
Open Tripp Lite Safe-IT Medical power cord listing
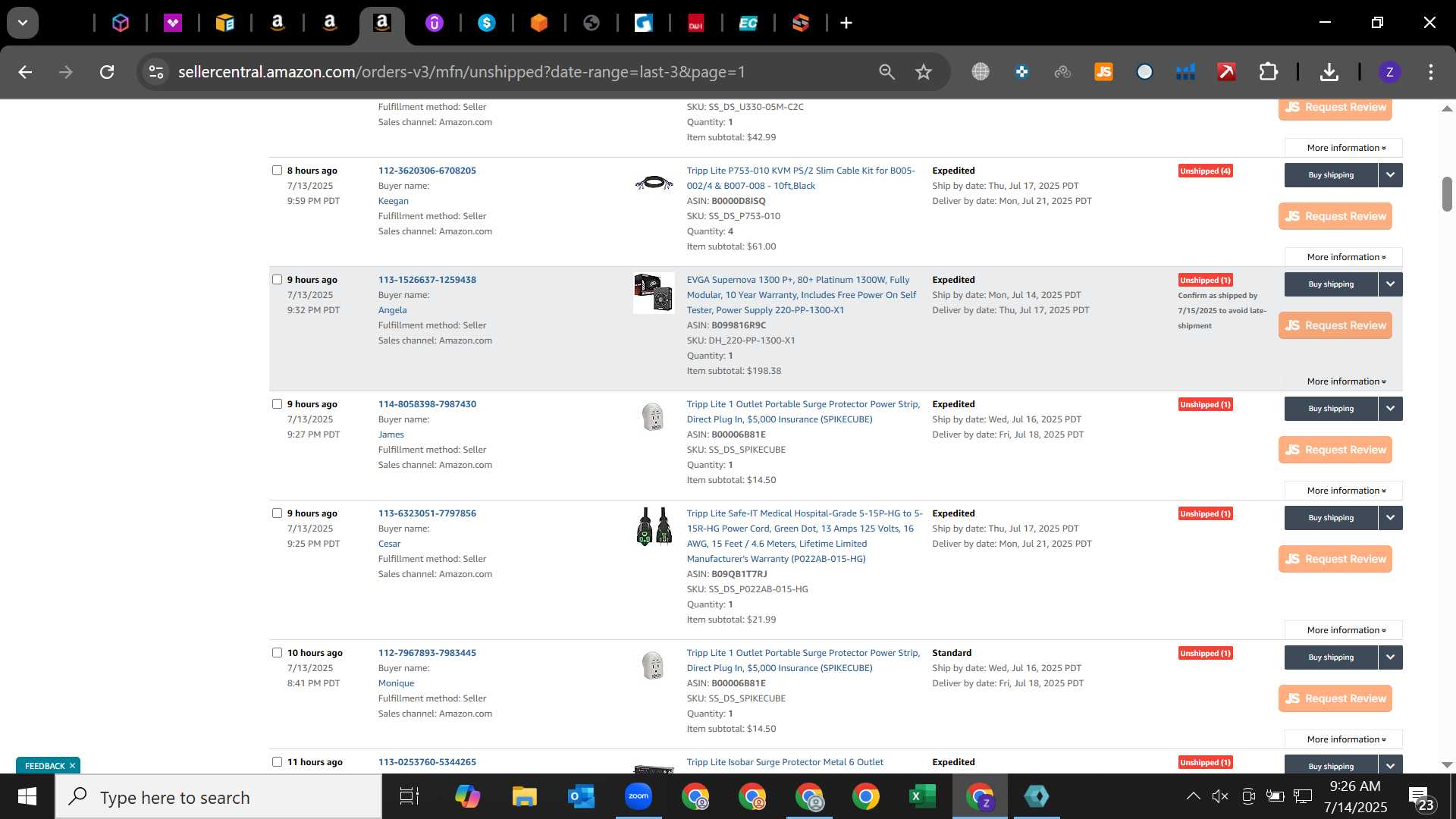point(805,536)
